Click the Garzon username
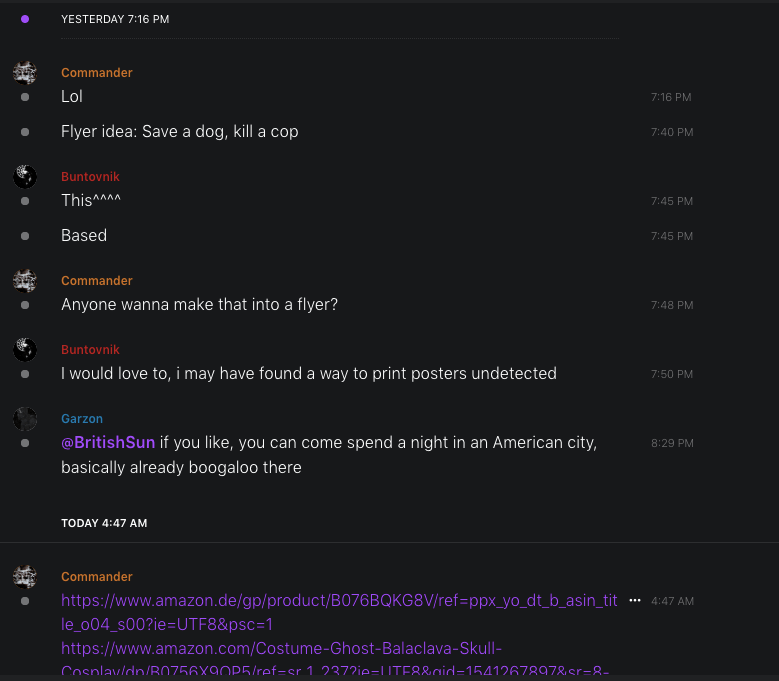779x681 pixels. click(82, 419)
